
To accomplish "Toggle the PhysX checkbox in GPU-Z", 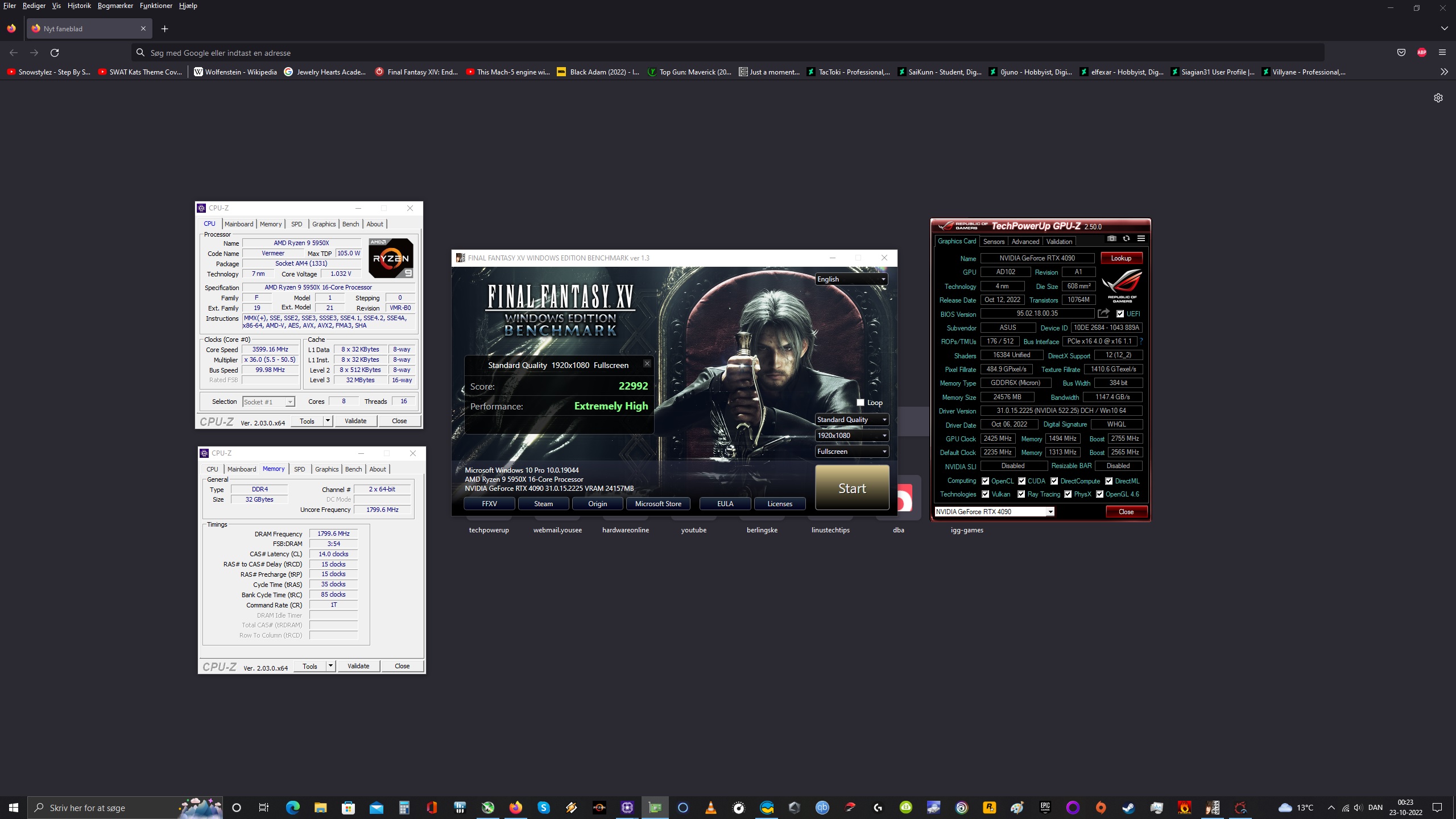I will (1068, 494).
